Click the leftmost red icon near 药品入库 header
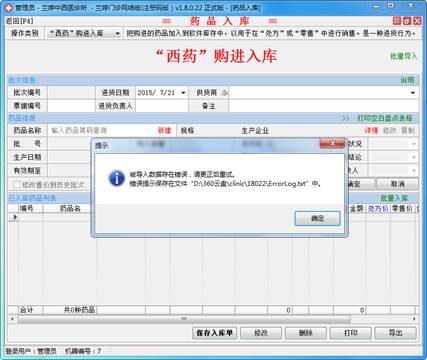 click(397, 21)
